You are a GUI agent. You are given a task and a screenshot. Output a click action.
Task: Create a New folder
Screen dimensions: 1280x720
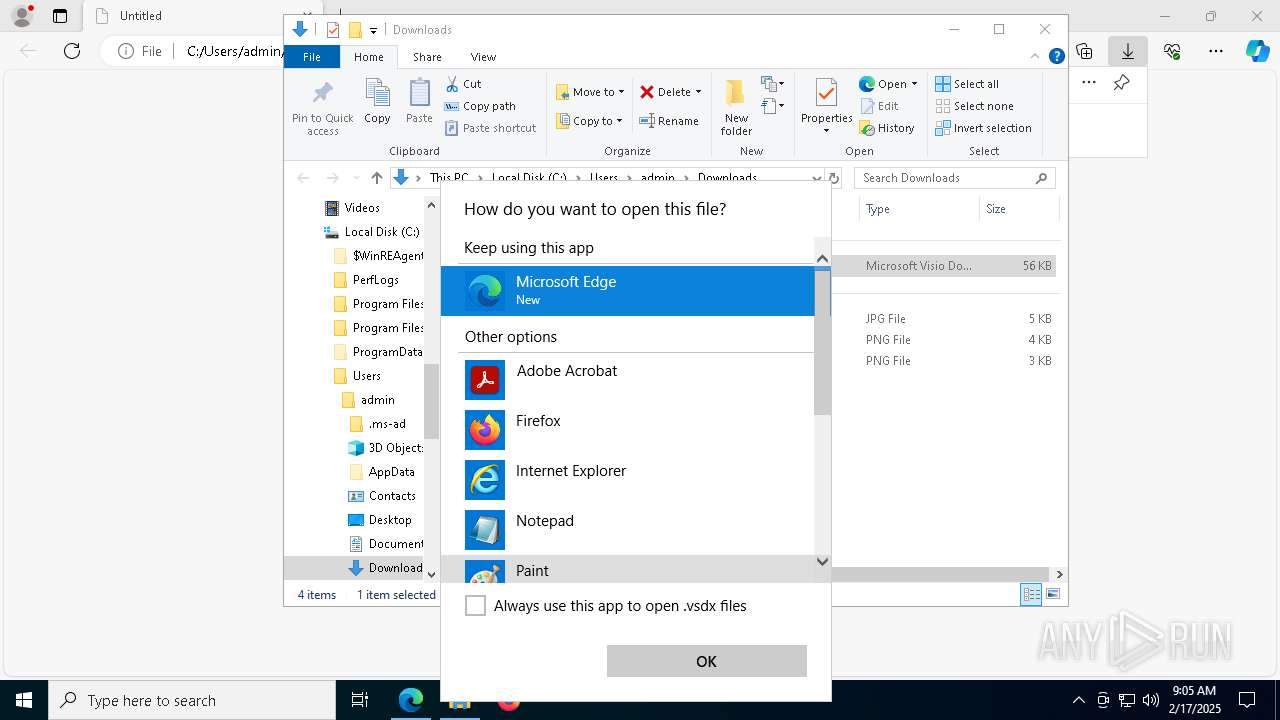[x=736, y=107]
